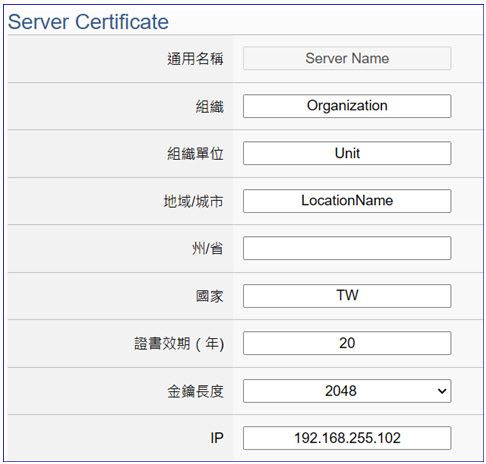This screenshot has width=486, height=464.
Task: Select the 組織單位 label text
Action: (x=195, y=154)
